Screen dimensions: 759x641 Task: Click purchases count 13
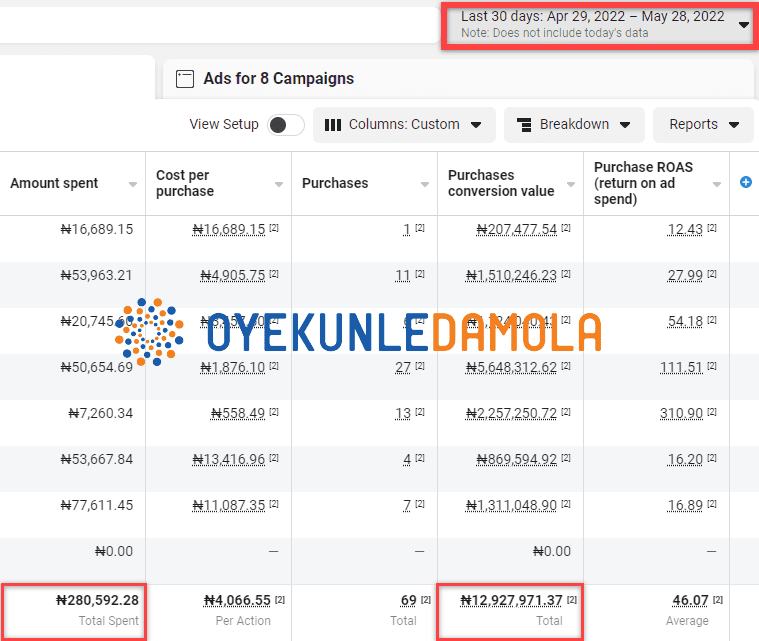coord(403,413)
